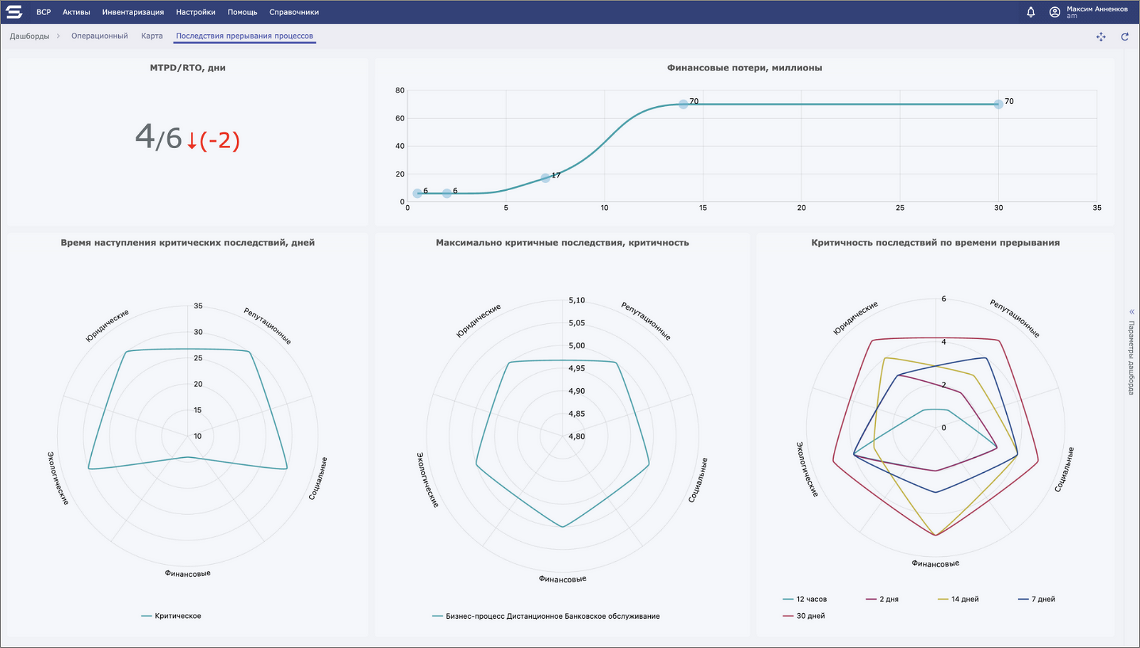The height and width of the screenshot is (648, 1140).
Task: Click the Дашборды breadcrumb link
Action: pyautogui.click(x=29, y=36)
